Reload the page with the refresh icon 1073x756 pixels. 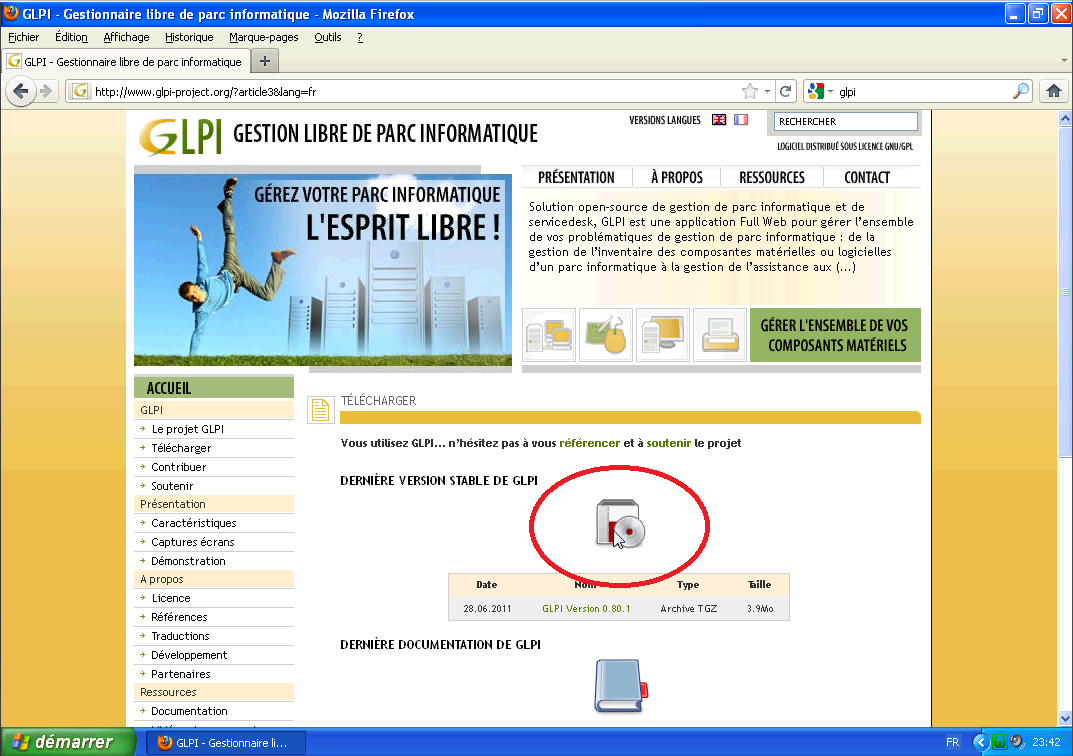(786, 91)
